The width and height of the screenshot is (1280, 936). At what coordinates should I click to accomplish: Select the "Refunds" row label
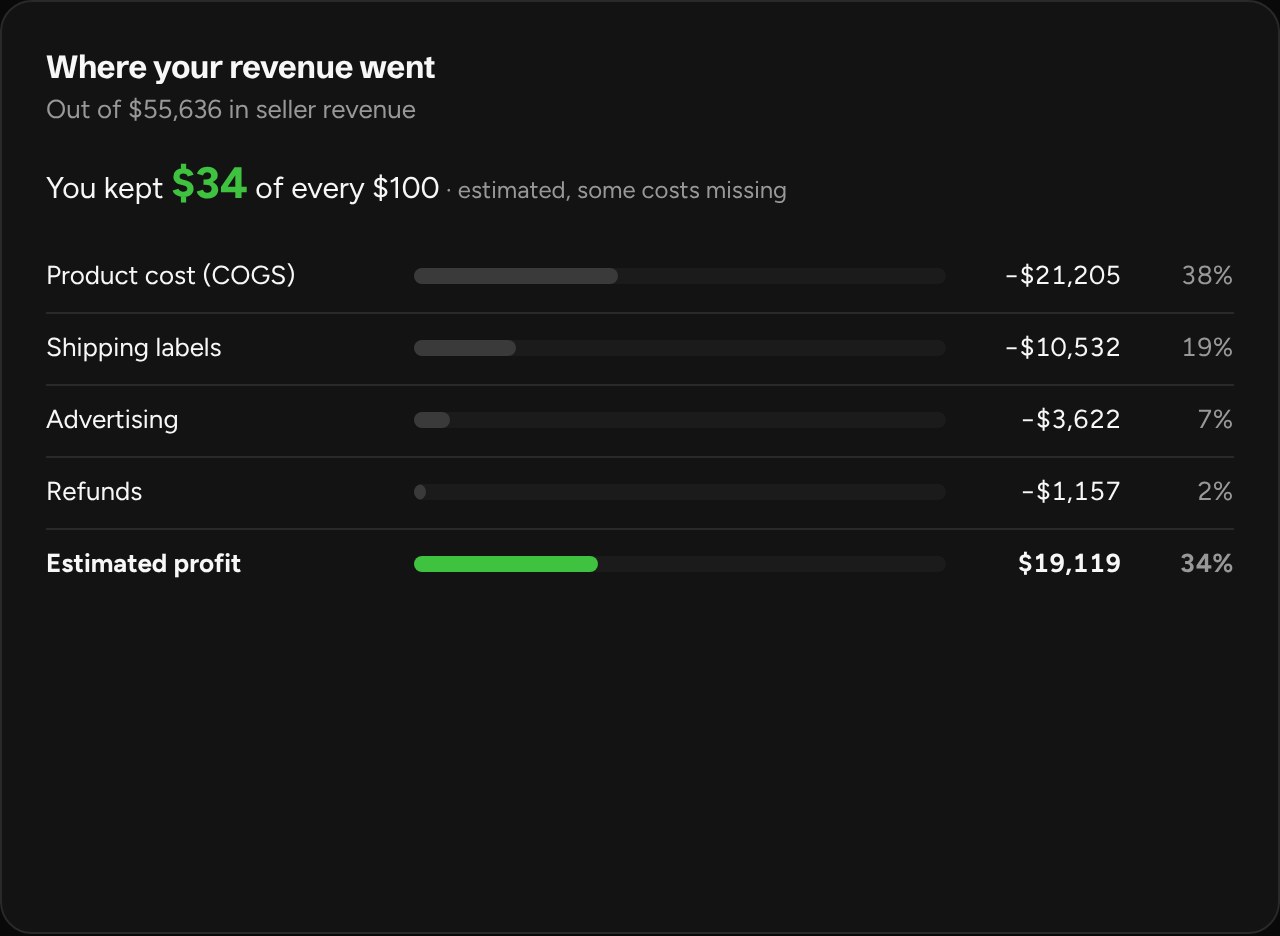click(x=94, y=492)
